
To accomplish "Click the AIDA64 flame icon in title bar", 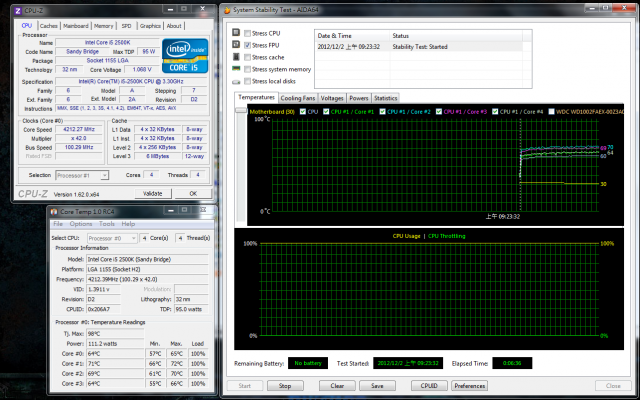I will (x=227, y=10).
